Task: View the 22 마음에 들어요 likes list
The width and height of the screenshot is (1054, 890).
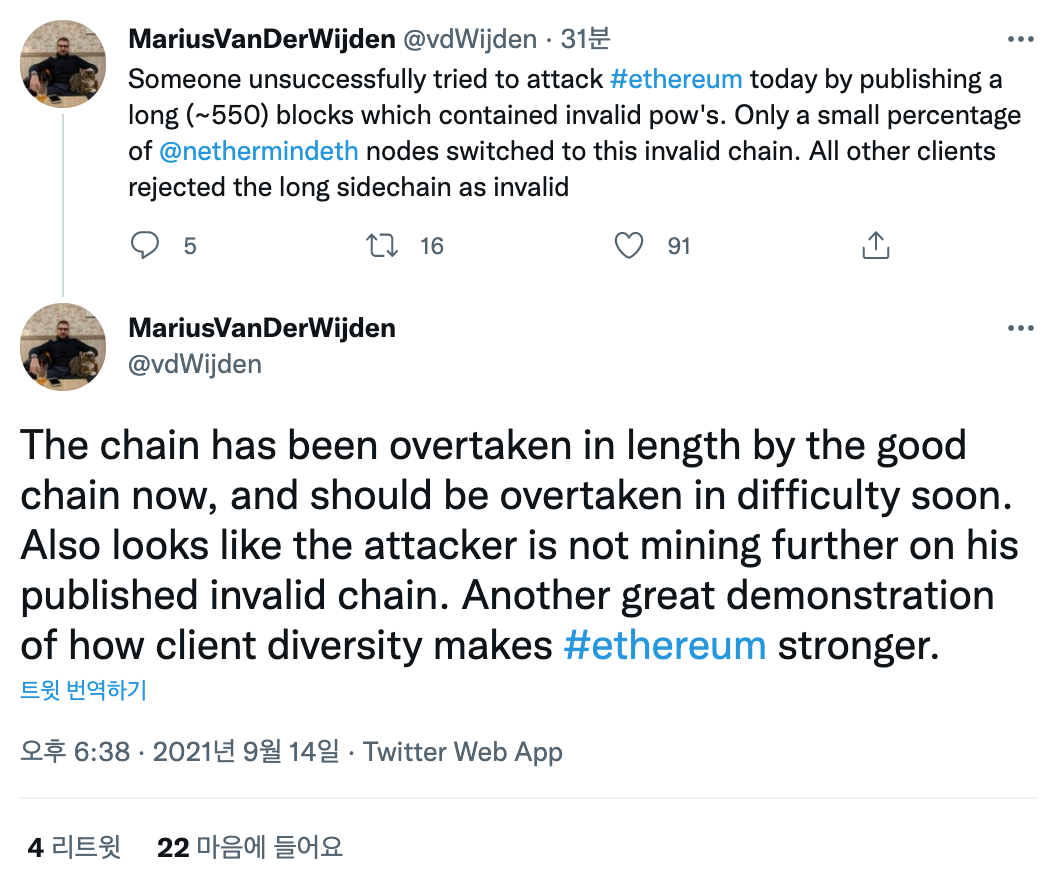Action: [250, 848]
